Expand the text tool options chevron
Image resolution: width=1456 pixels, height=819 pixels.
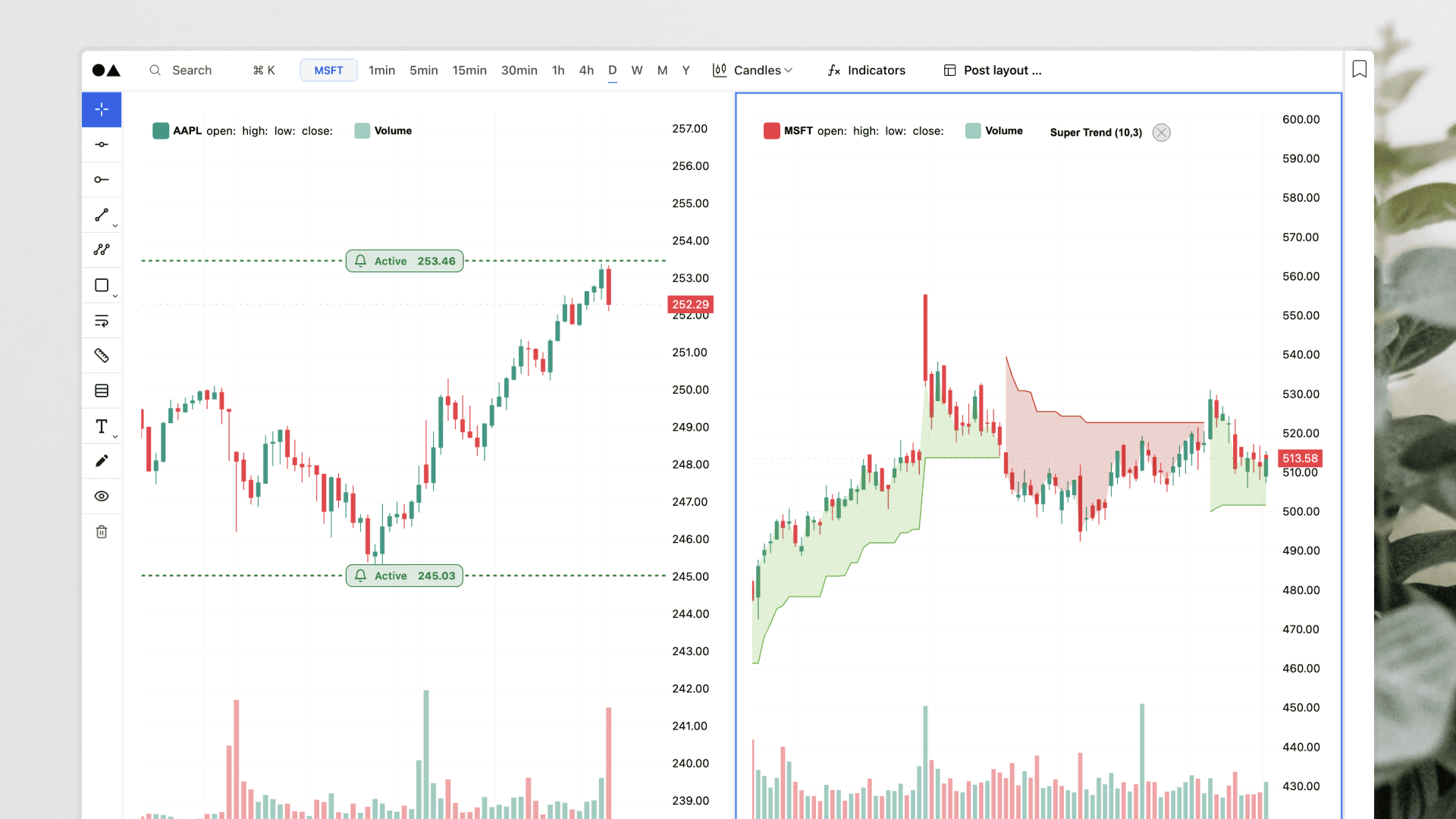pyautogui.click(x=115, y=436)
